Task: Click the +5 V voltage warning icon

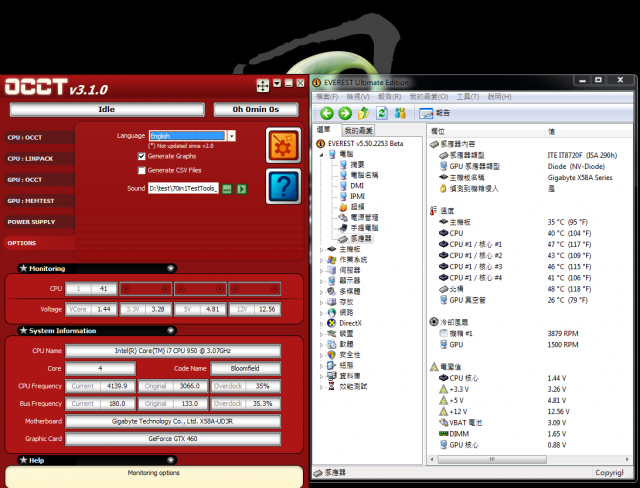Action: [x=443, y=400]
